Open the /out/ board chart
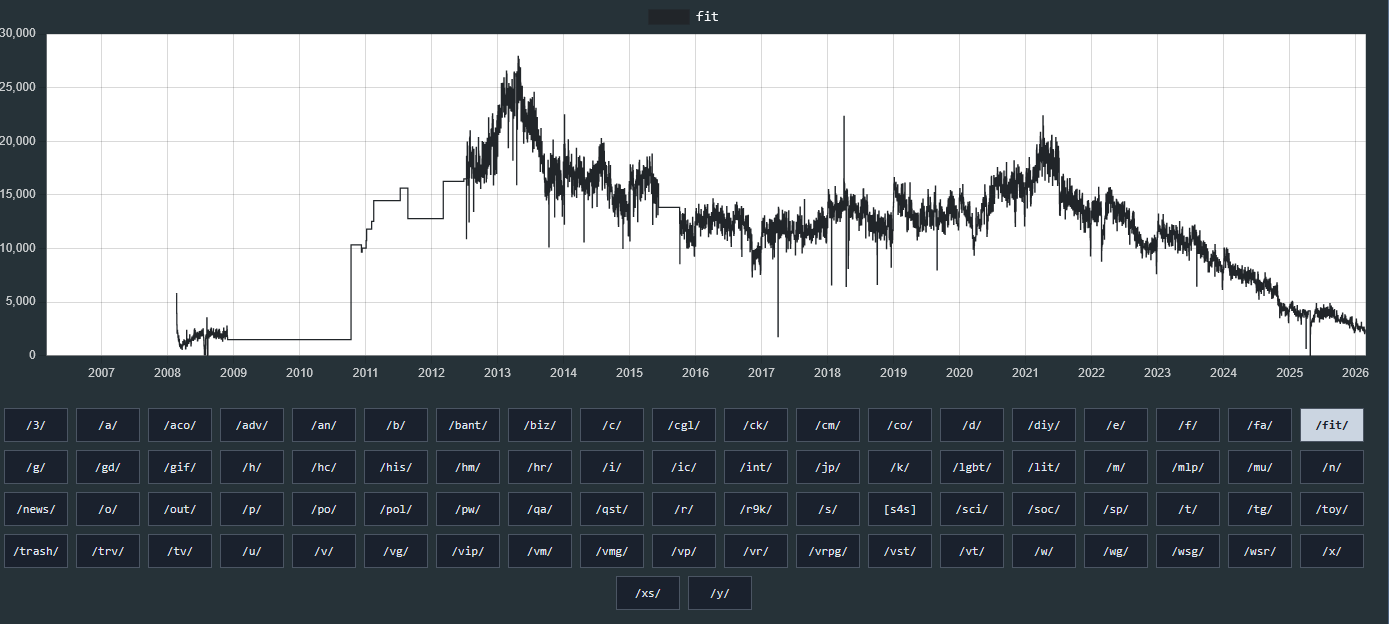The width and height of the screenshot is (1389, 624). pos(180,509)
